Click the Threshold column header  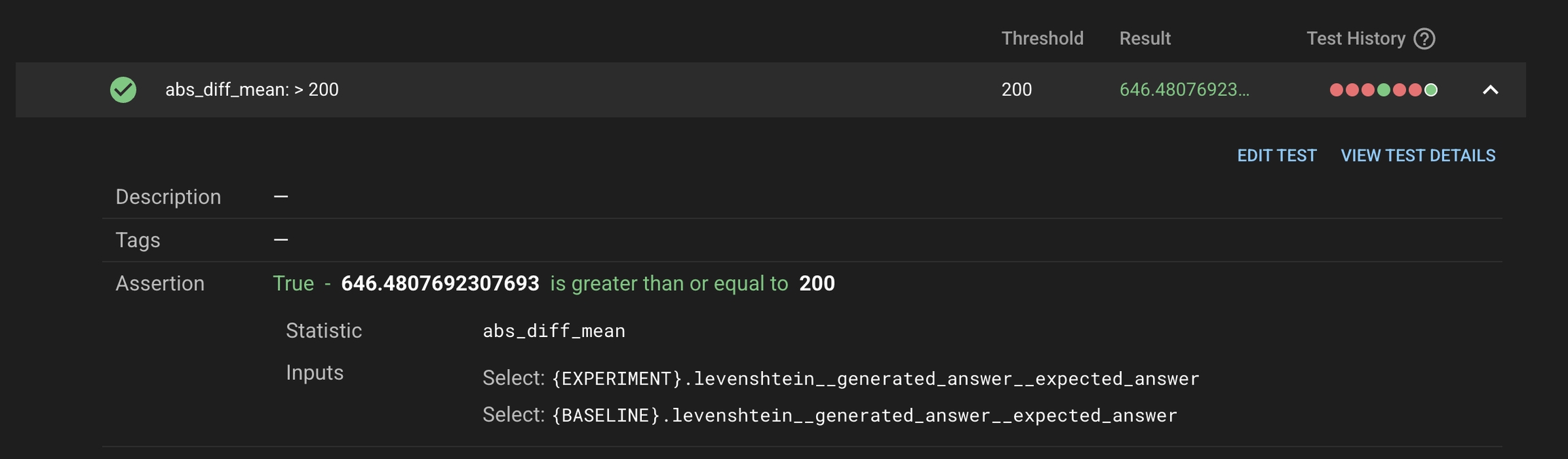pyautogui.click(x=1042, y=39)
